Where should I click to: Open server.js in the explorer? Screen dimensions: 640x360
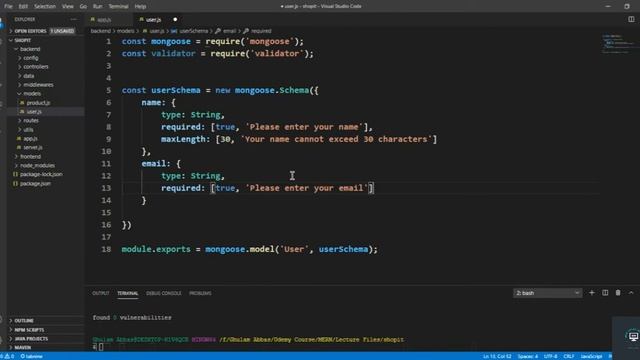click(46, 147)
